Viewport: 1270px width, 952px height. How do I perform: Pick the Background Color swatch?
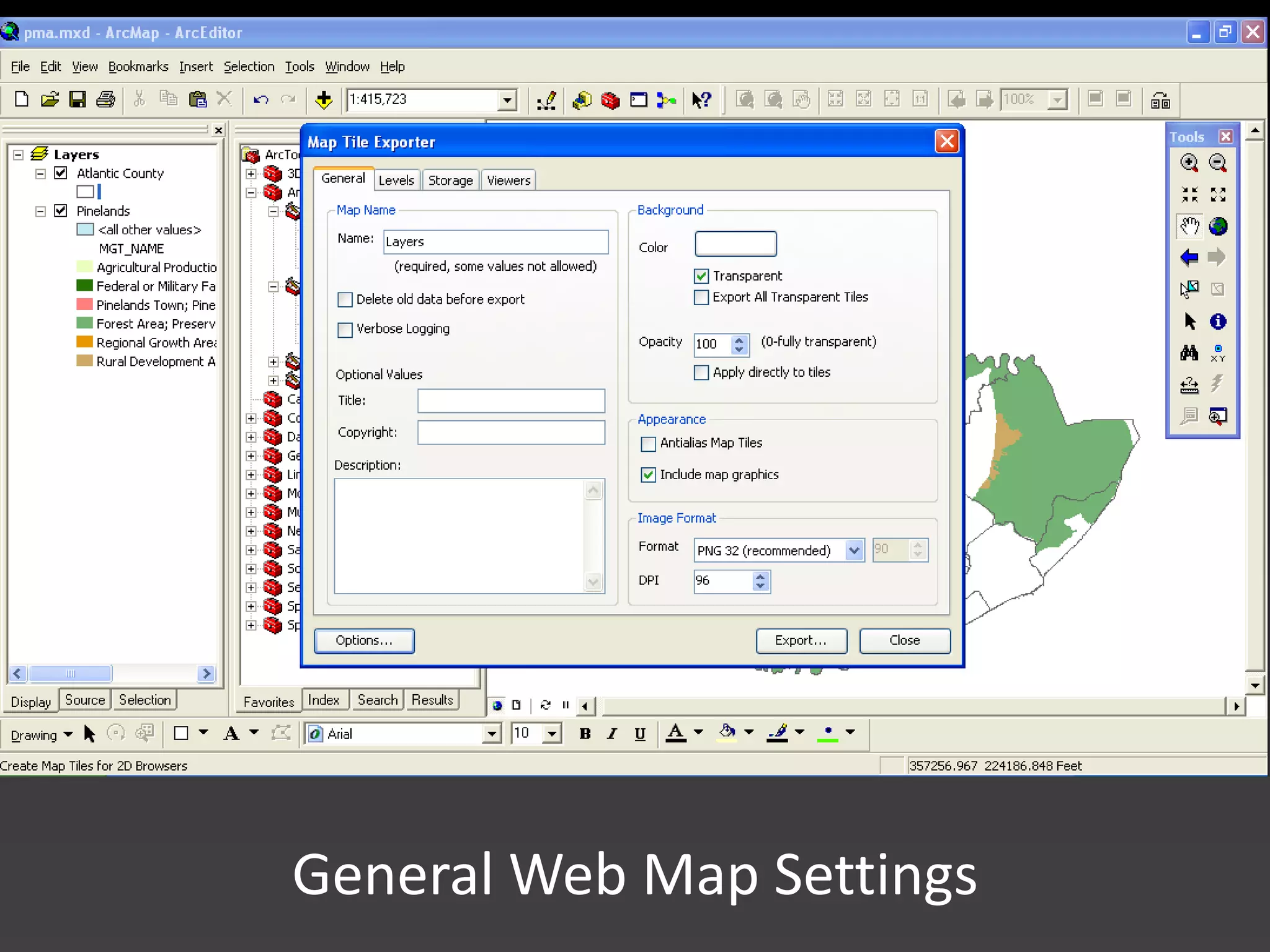click(735, 244)
